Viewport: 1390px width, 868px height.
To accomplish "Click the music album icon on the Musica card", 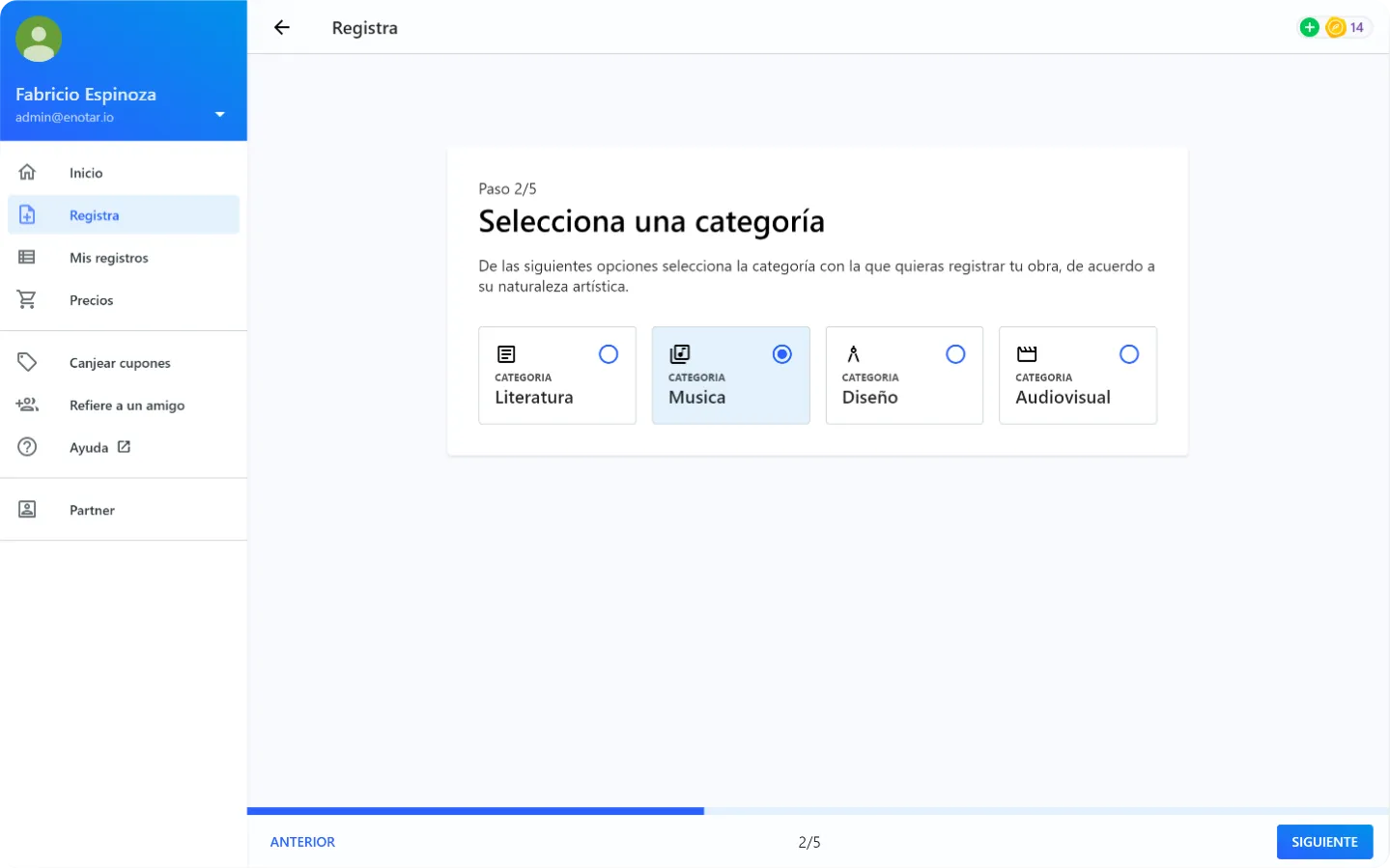I will 680,353.
